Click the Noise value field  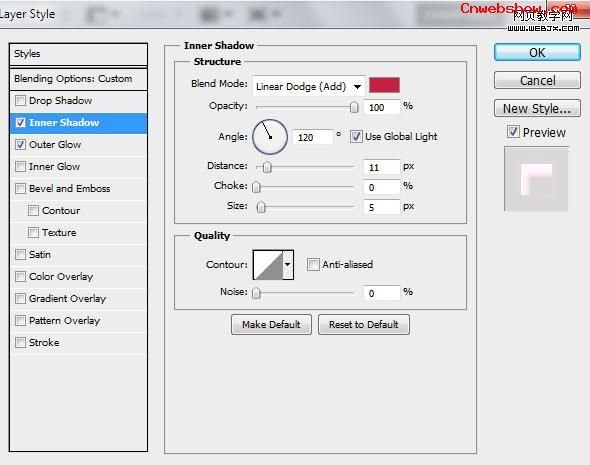point(382,293)
